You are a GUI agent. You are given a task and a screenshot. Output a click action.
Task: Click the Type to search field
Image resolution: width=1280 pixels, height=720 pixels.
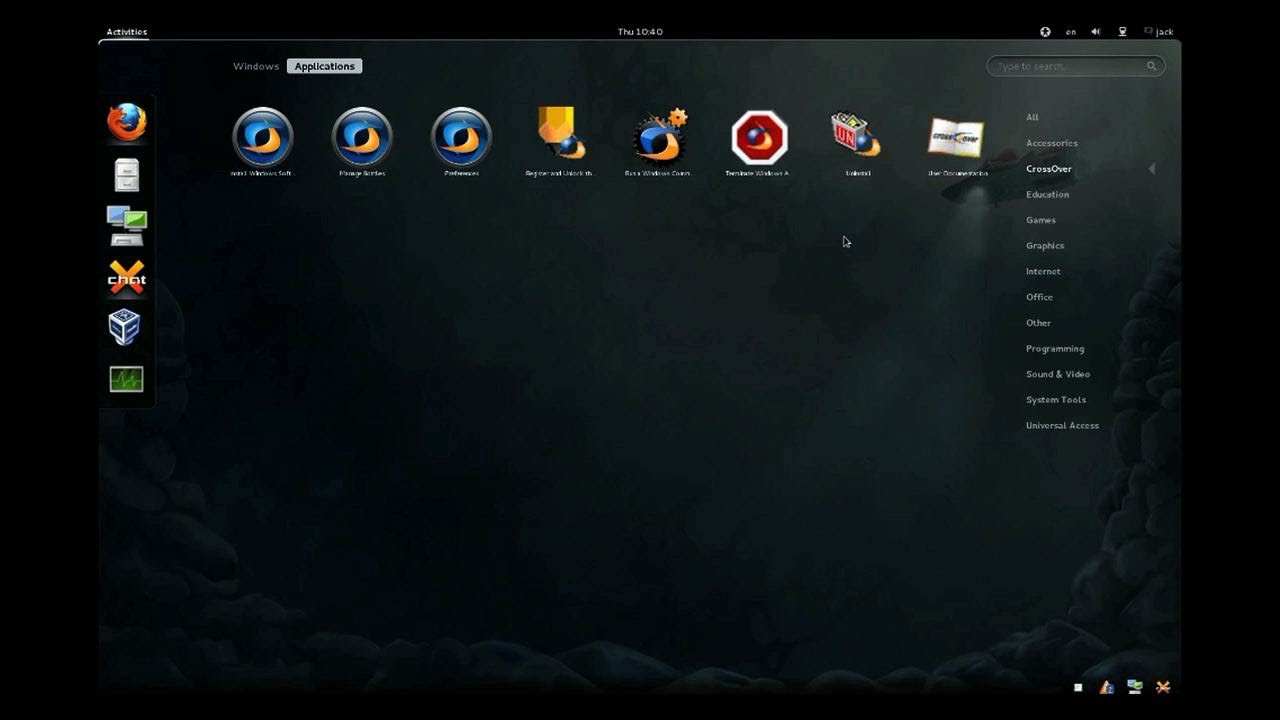pyautogui.click(x=1076, y=66)
